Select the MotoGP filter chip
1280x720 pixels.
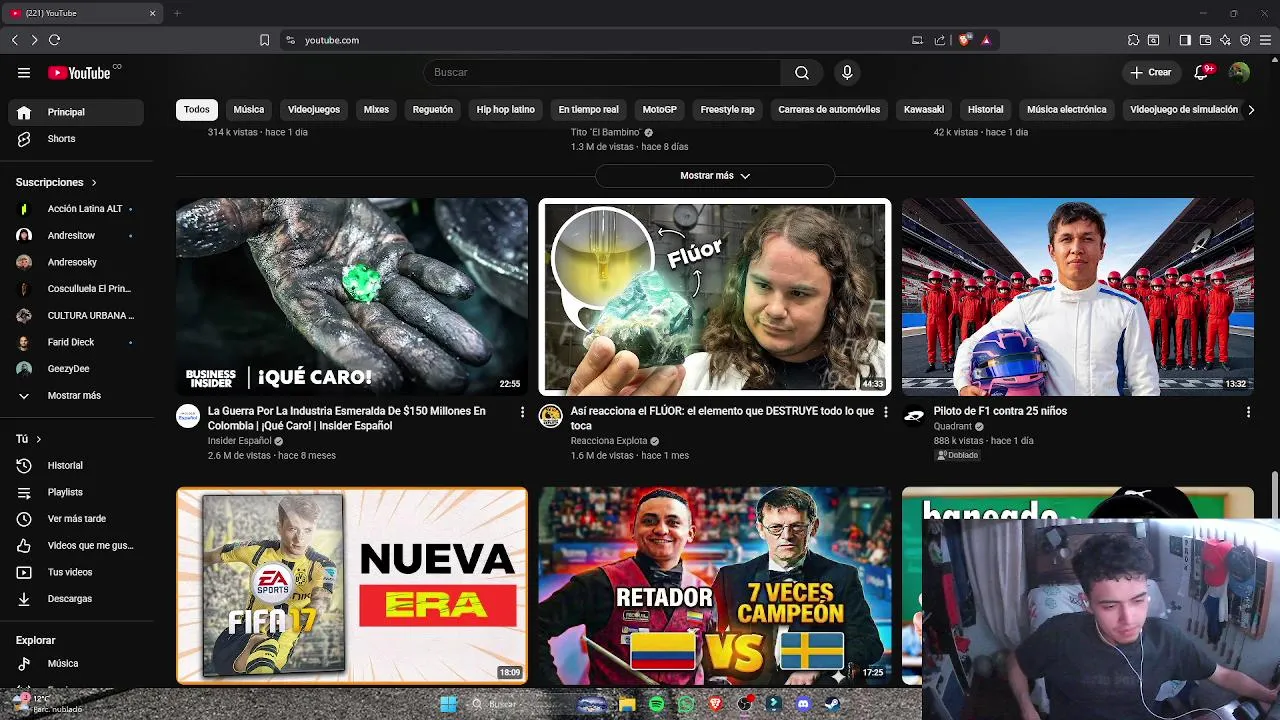tap(660, 109)
